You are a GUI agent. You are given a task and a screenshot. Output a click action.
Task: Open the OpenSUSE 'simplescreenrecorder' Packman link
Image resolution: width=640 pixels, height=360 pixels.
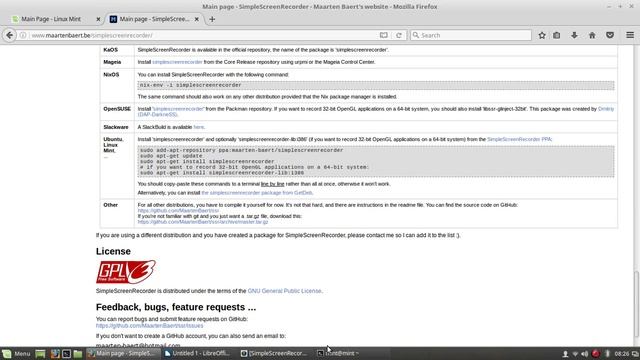178,109
